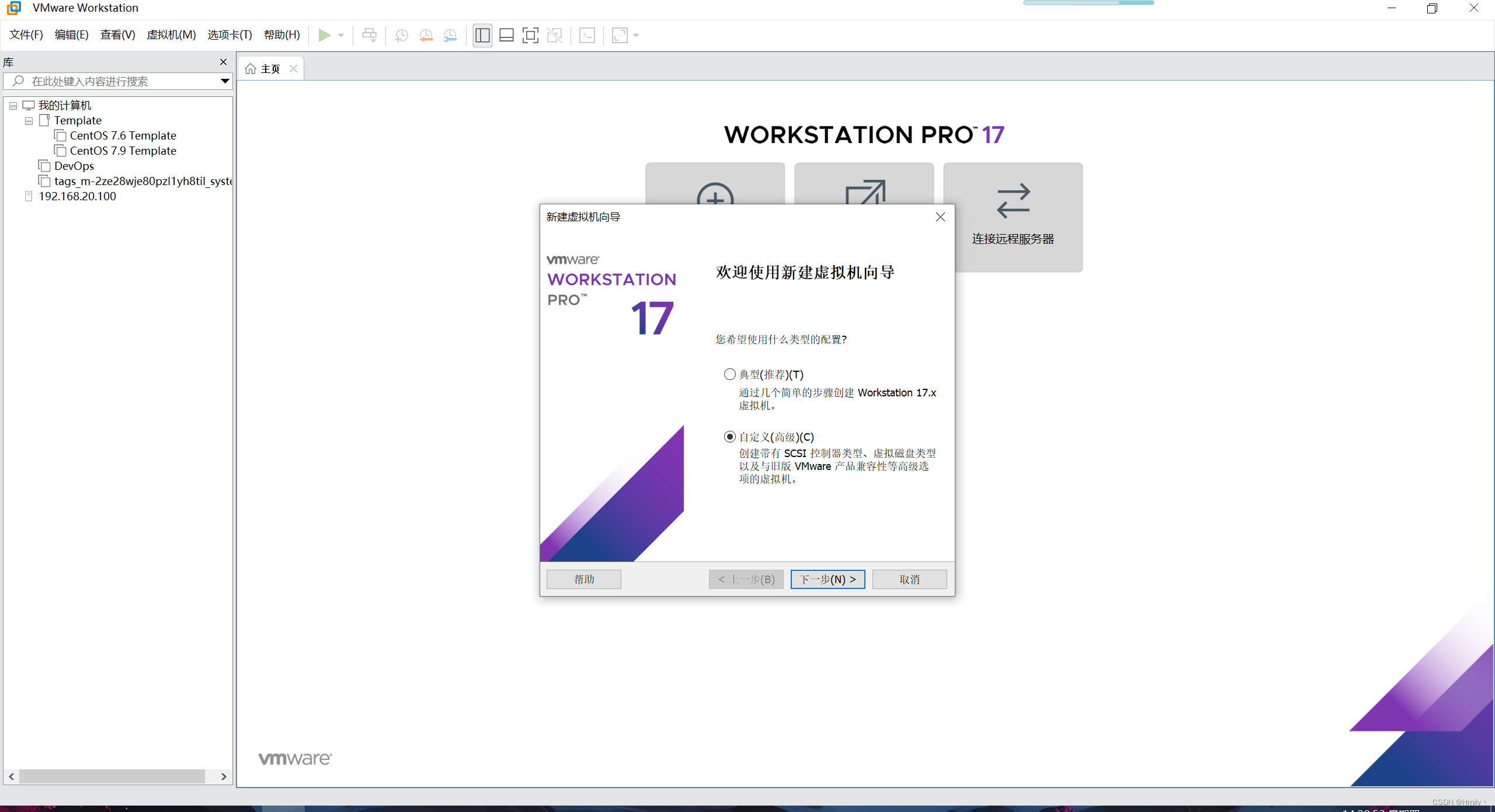
Task: Click the console view toolbar icon
Action: [x=587, y=35]
